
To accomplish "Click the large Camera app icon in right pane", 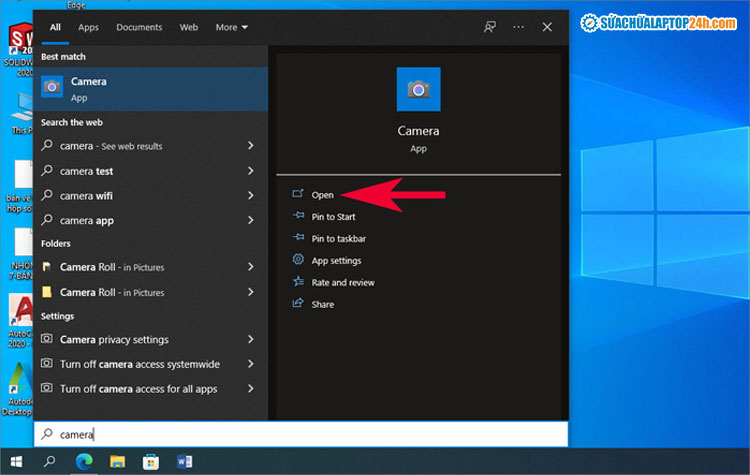I will [418, 90].
